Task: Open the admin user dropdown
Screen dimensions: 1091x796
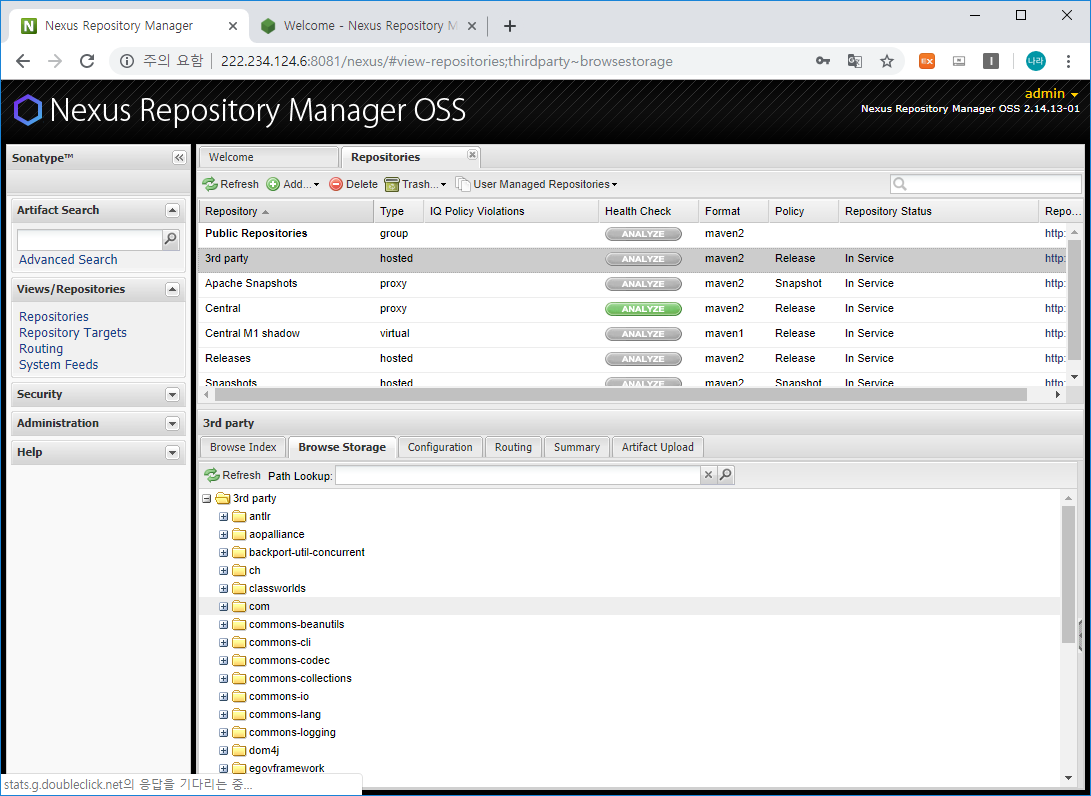Action: point(1051,94)
